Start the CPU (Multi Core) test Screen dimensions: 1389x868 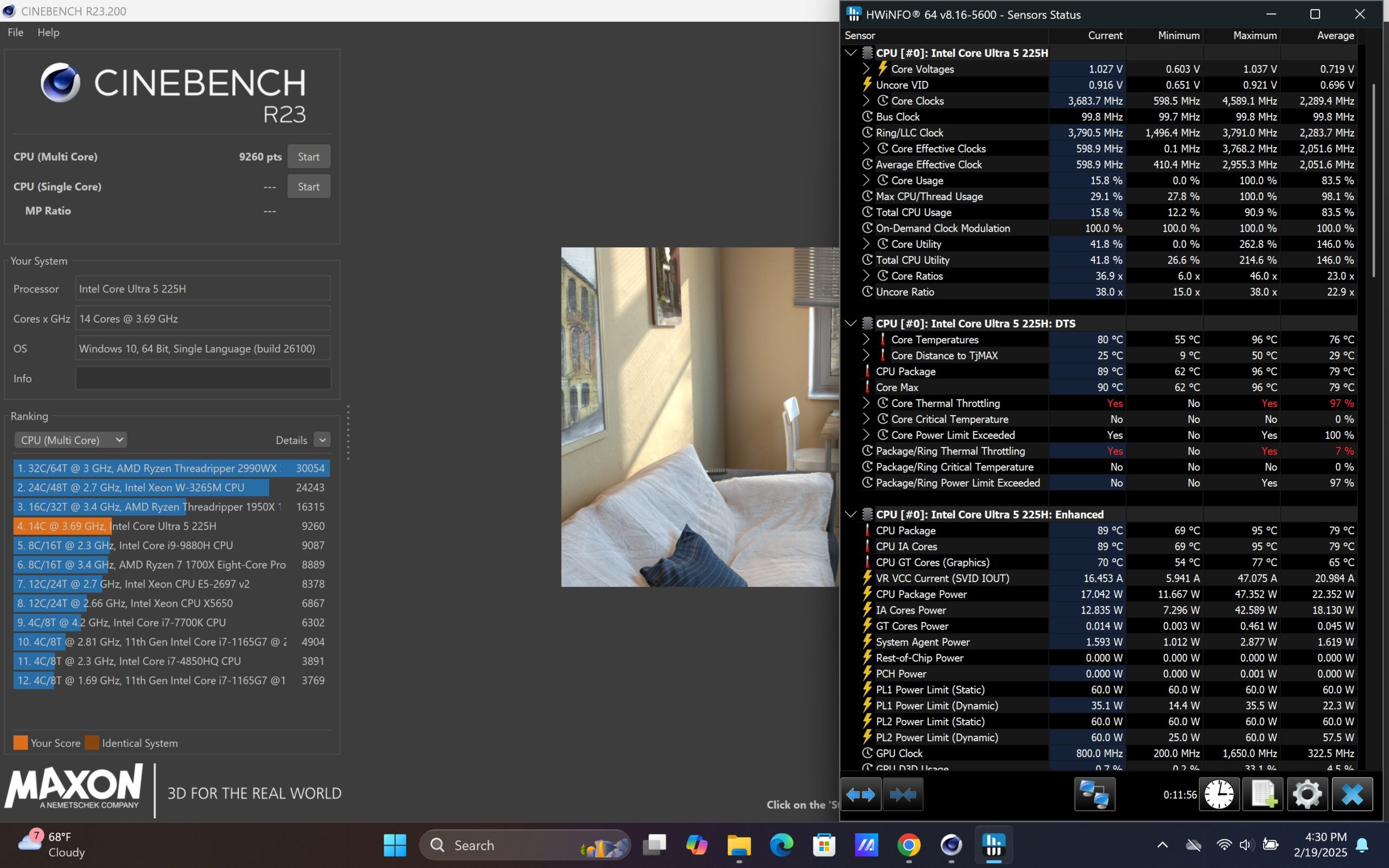tap(309, 157)
